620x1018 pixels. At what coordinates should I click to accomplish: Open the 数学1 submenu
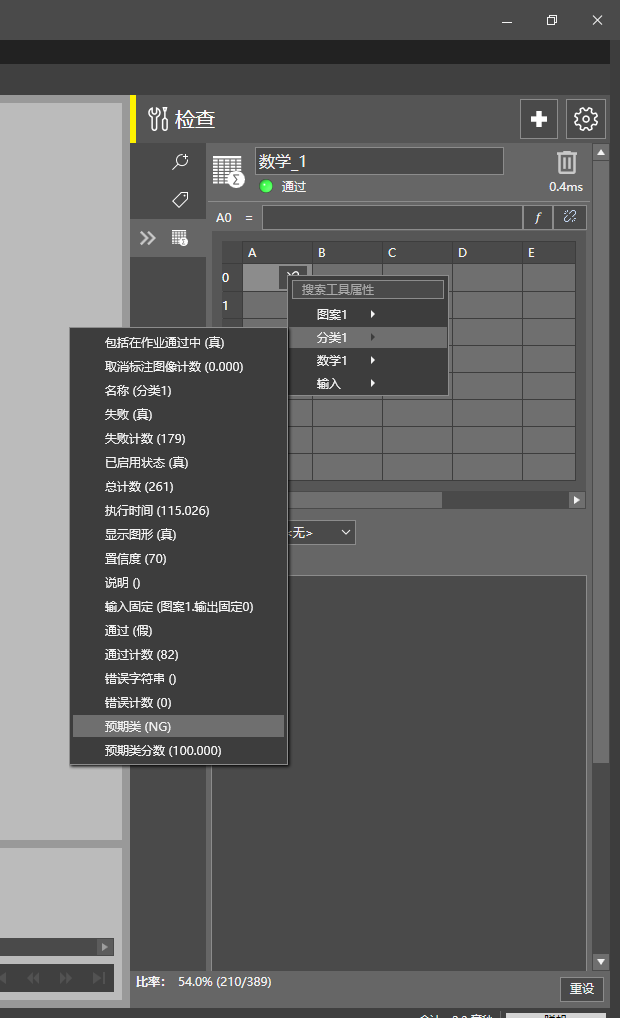tap(368, 360)
